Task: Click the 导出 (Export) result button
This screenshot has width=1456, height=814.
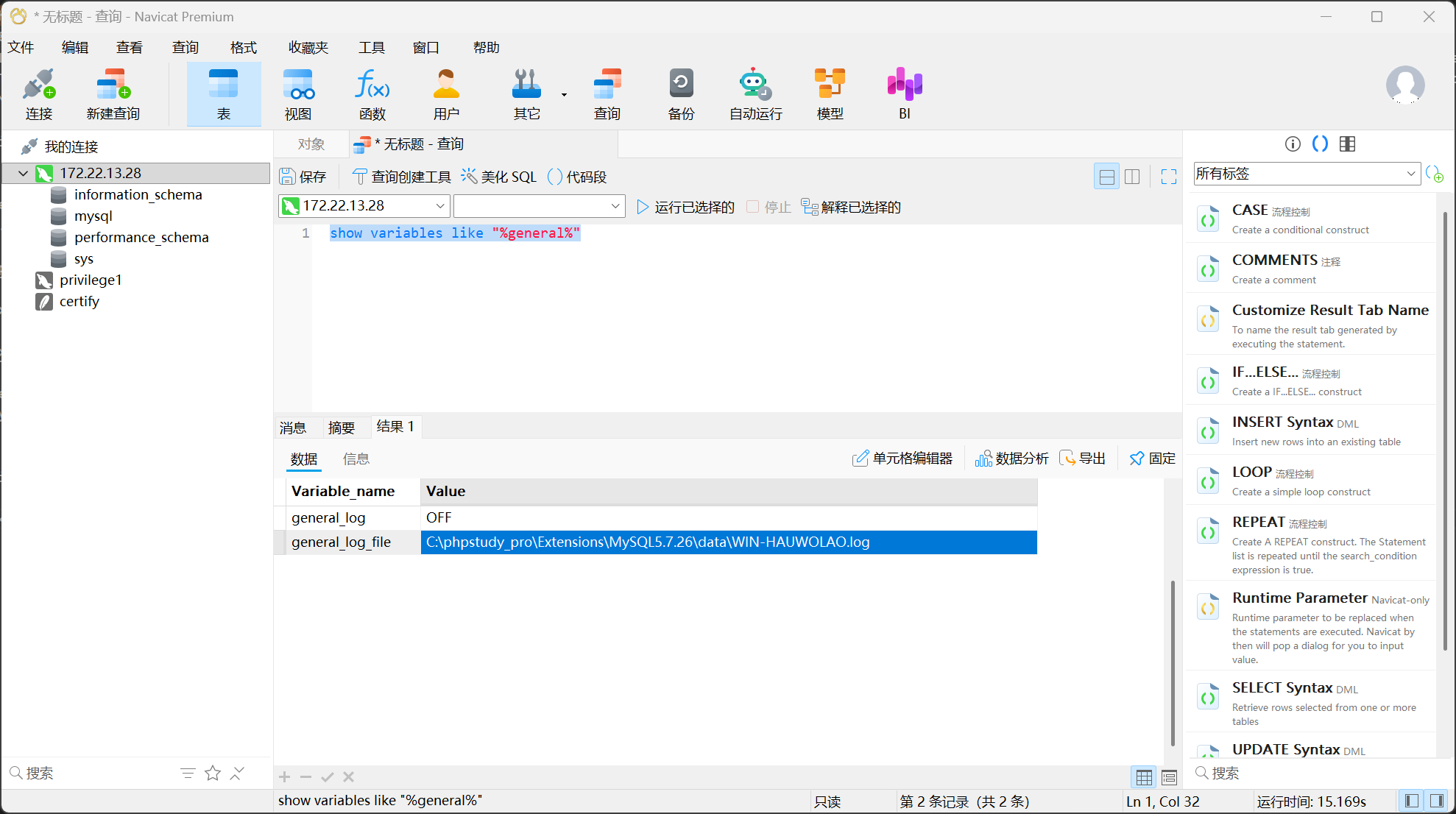Action: click(x=1083, y=459)
